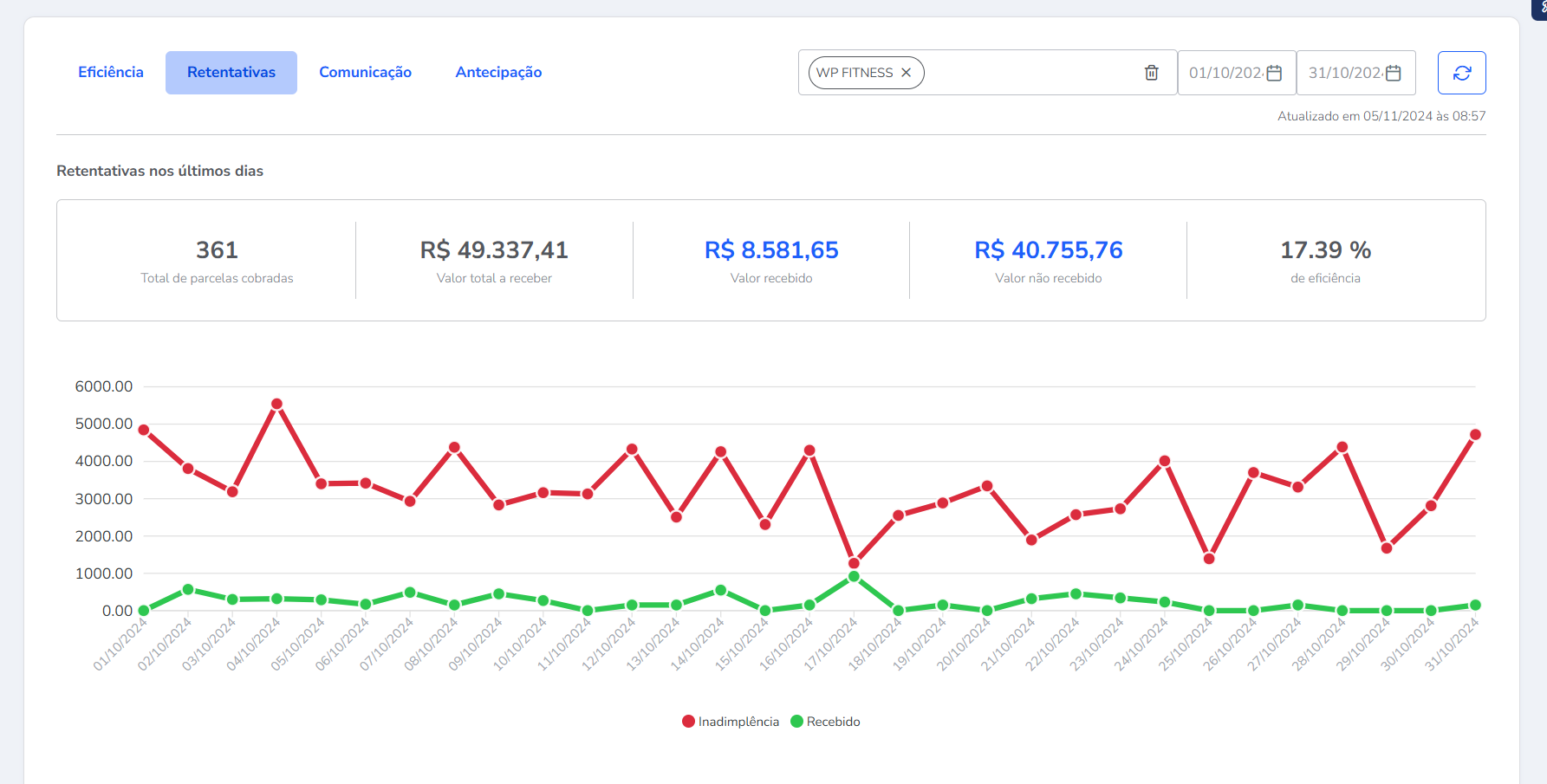This screenshot has width=1547, height=784.
Task: Open the company filter dropdown field
Action: click(x=1031, y=73)
